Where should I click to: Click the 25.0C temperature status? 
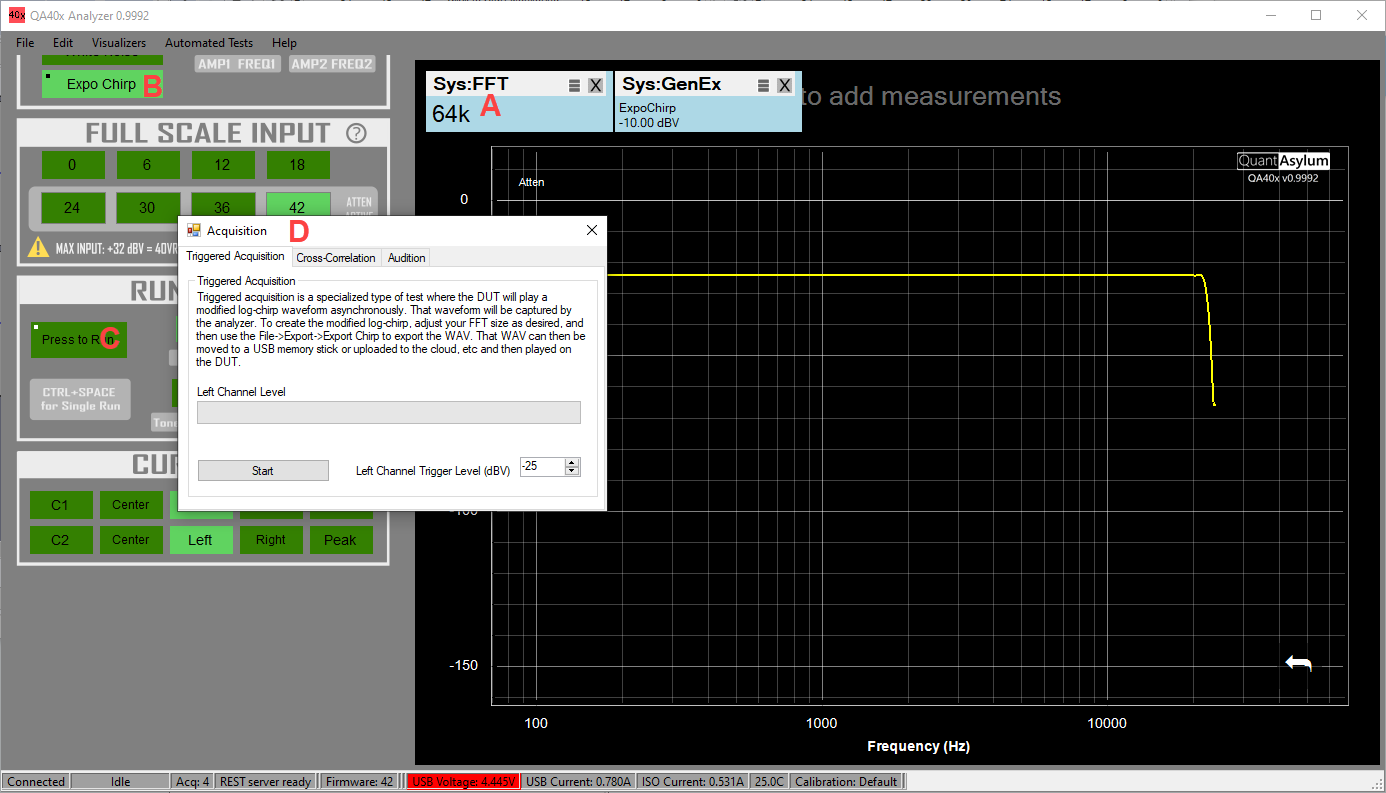click(769, 782)
